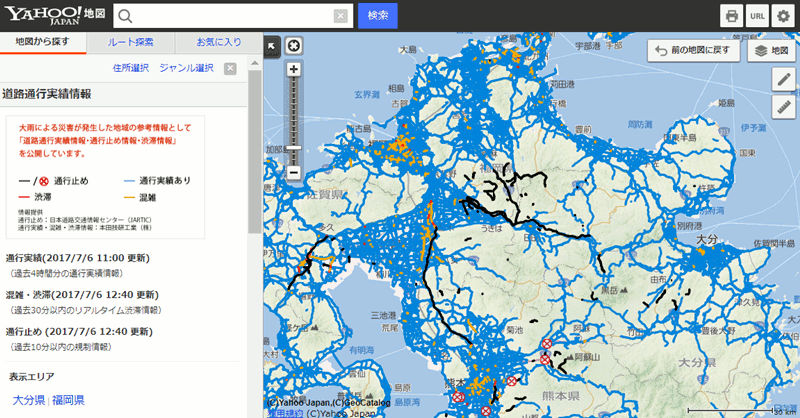
Task: Clear the search box with the X icon
Action: 340,16
